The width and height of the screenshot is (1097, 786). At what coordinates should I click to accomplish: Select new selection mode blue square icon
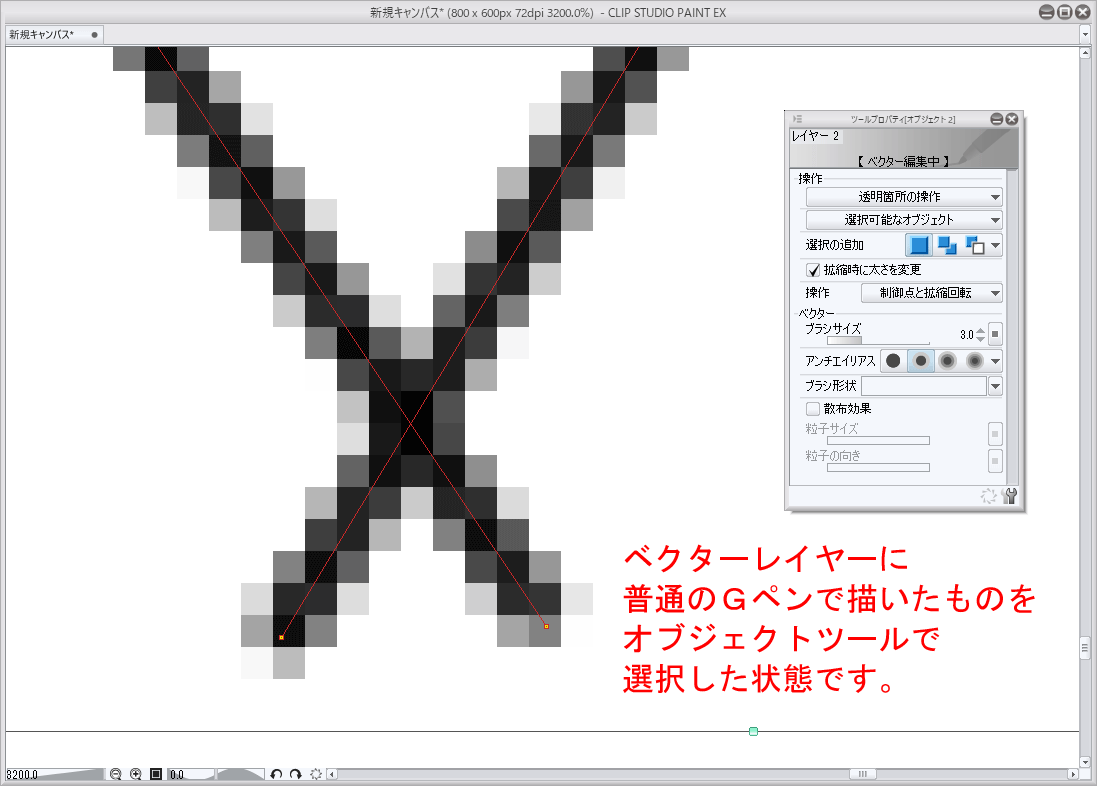[x=919, y=245]
